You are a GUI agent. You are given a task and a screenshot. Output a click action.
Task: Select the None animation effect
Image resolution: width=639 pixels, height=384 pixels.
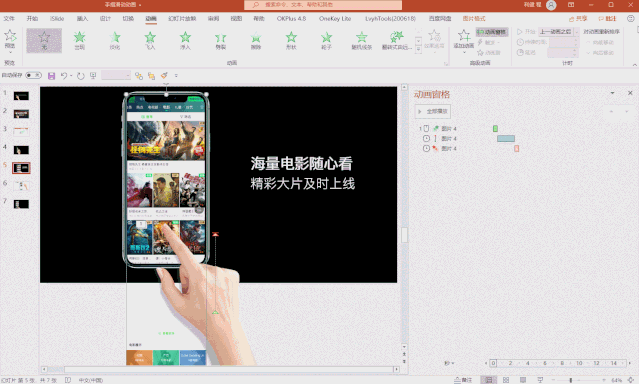coord(44,40)
